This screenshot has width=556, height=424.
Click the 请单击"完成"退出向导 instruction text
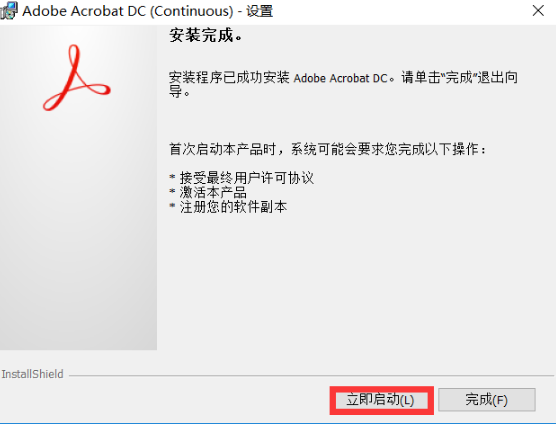(x=459, y=77)
